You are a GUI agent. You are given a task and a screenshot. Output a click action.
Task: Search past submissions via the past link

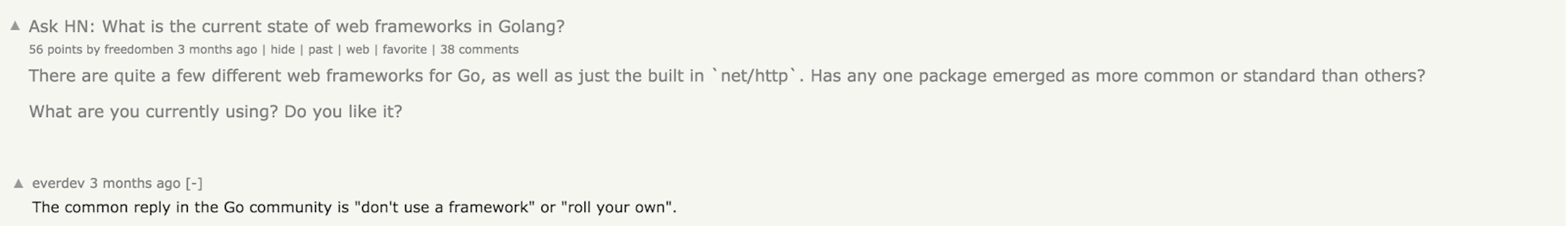(x=320, y=50)
